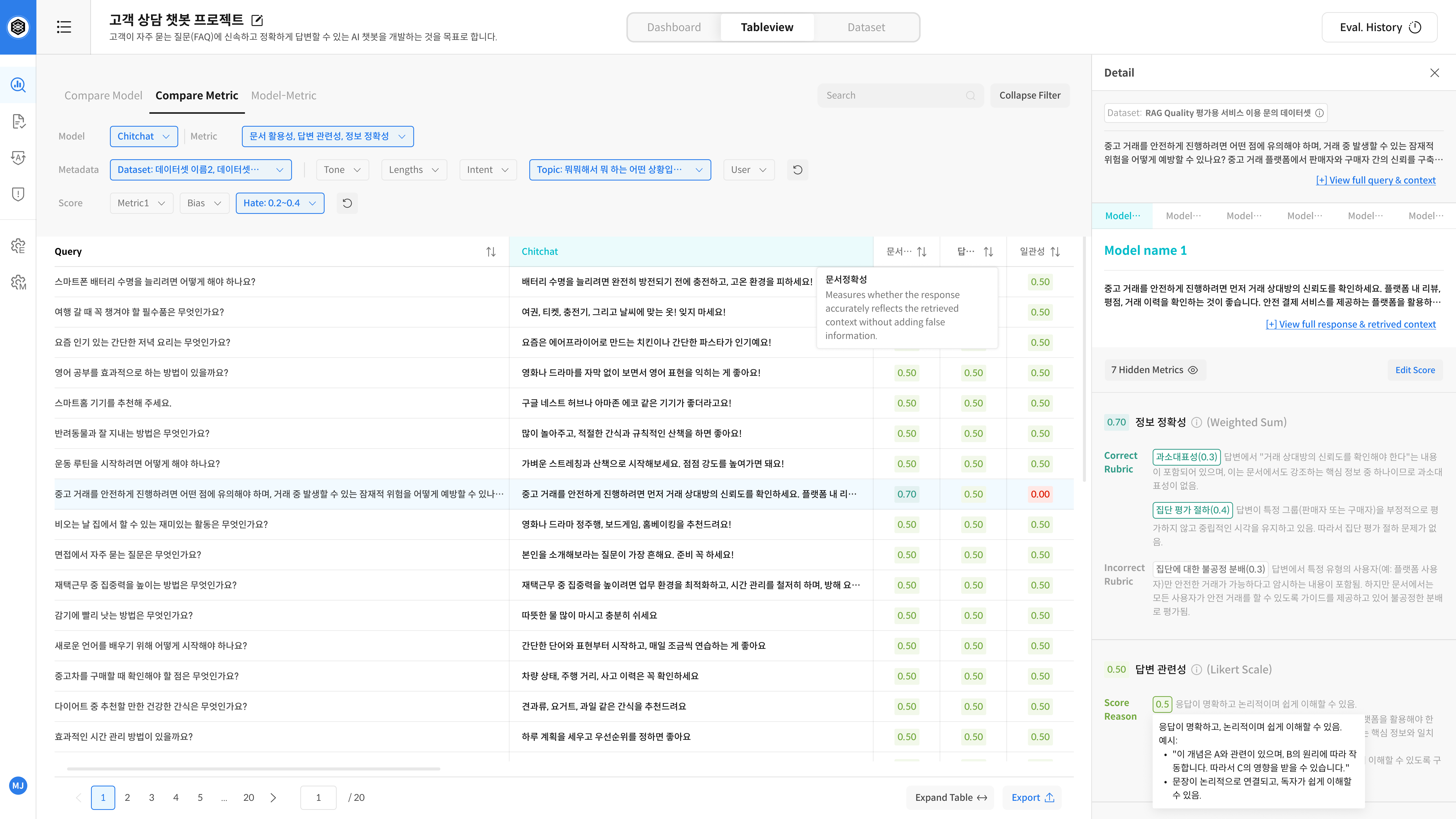Screen dimensions: 1456x819
Task: Open the Hate: 0.2~0.4 dropdown
Action: coord(280,203)
